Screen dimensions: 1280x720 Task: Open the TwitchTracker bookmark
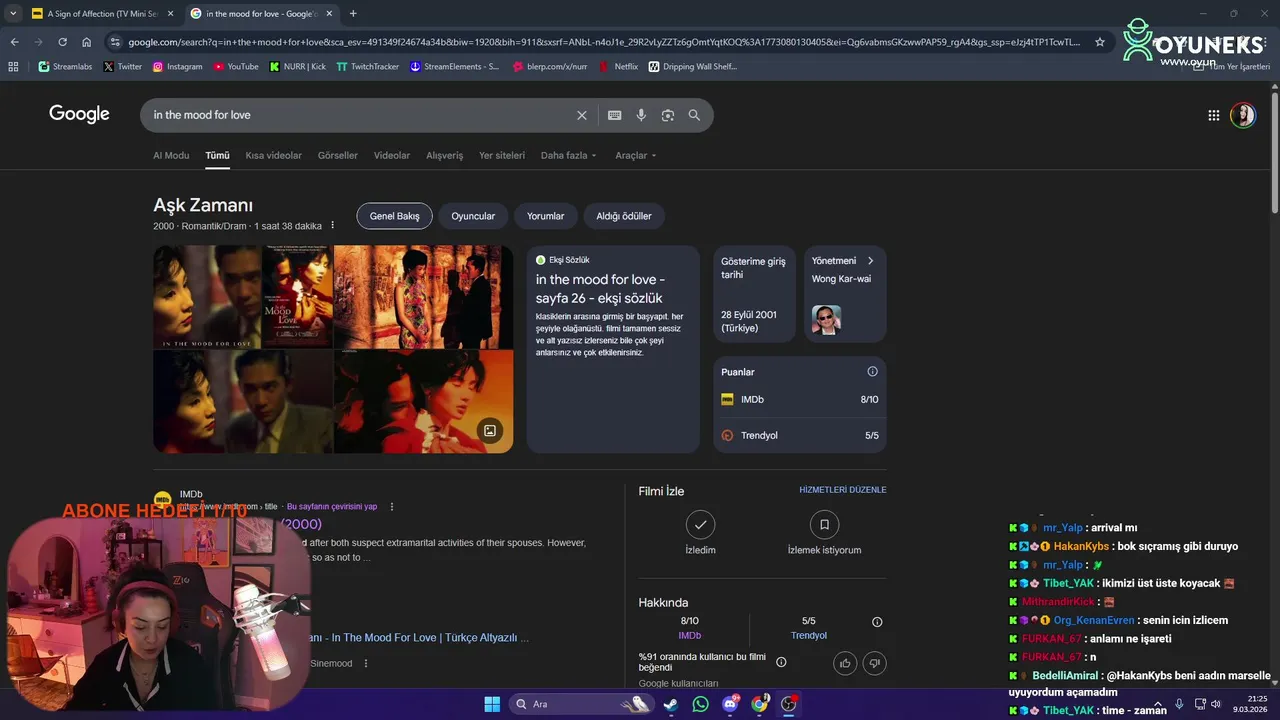368,66
